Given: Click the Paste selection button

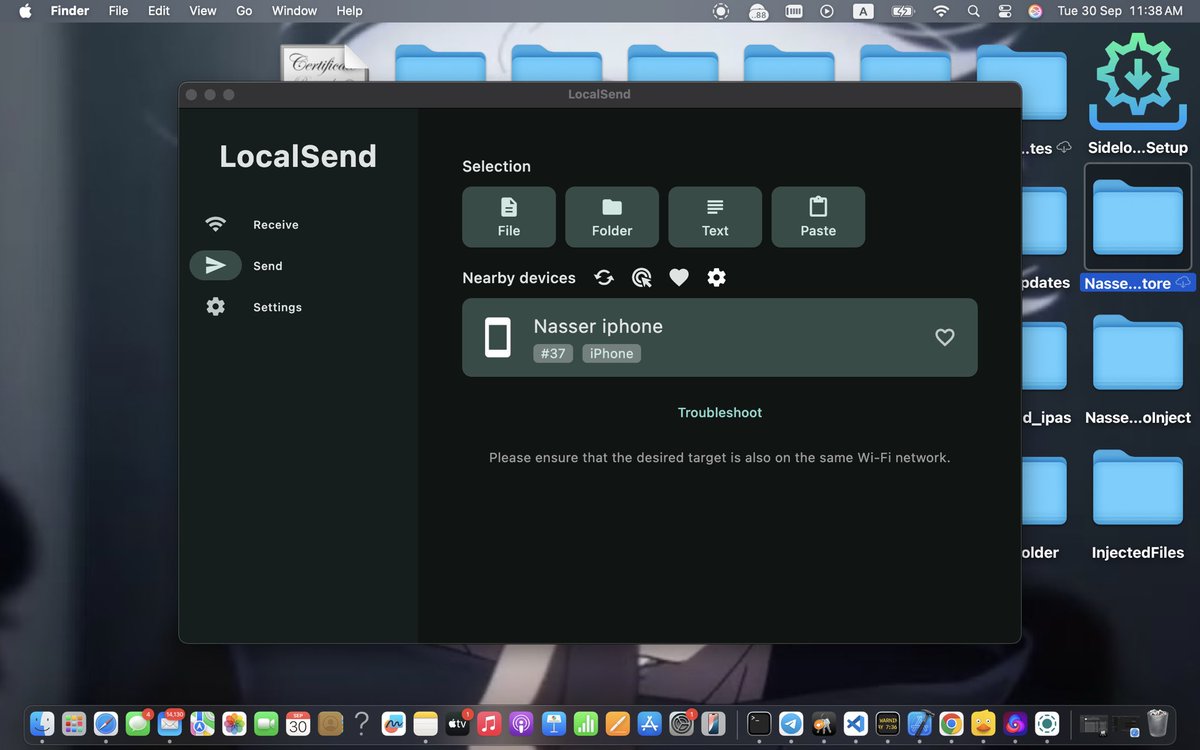Looking at the screenshot, I should click(x=818, y=217).
